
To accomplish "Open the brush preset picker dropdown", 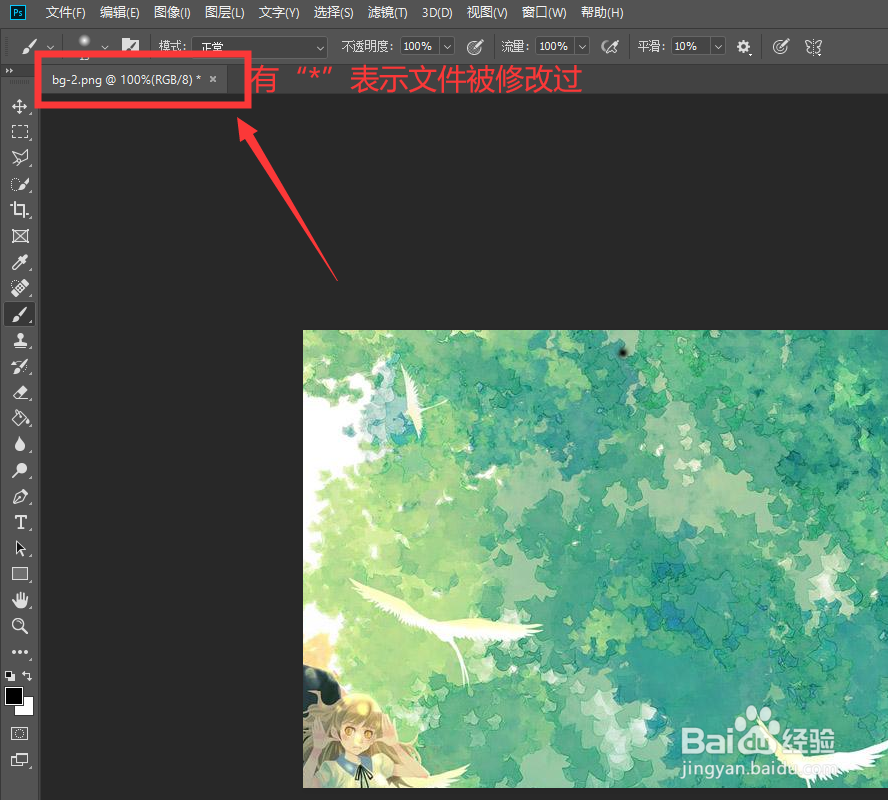I will pyautogui.click(x=105, y=48).
